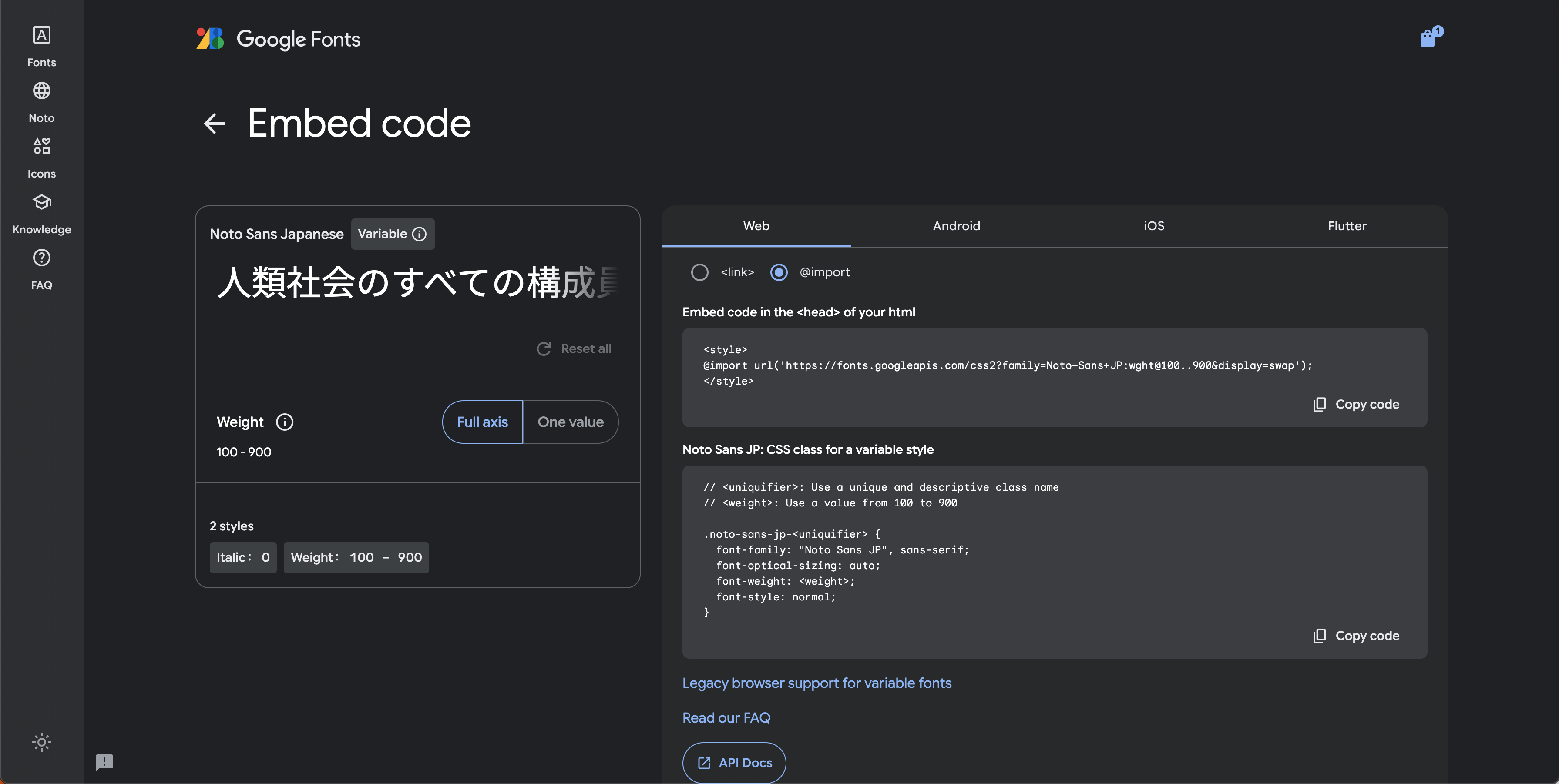Click 'Embed code in the <head>' heading
Screen dimensions: 1559x784
798,312
